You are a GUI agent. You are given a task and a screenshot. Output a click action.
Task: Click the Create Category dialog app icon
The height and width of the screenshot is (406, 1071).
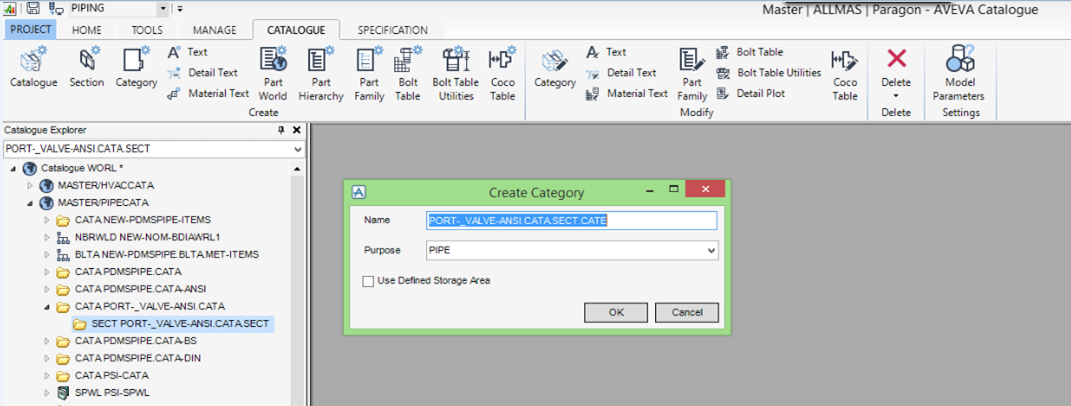coord(360,192)
